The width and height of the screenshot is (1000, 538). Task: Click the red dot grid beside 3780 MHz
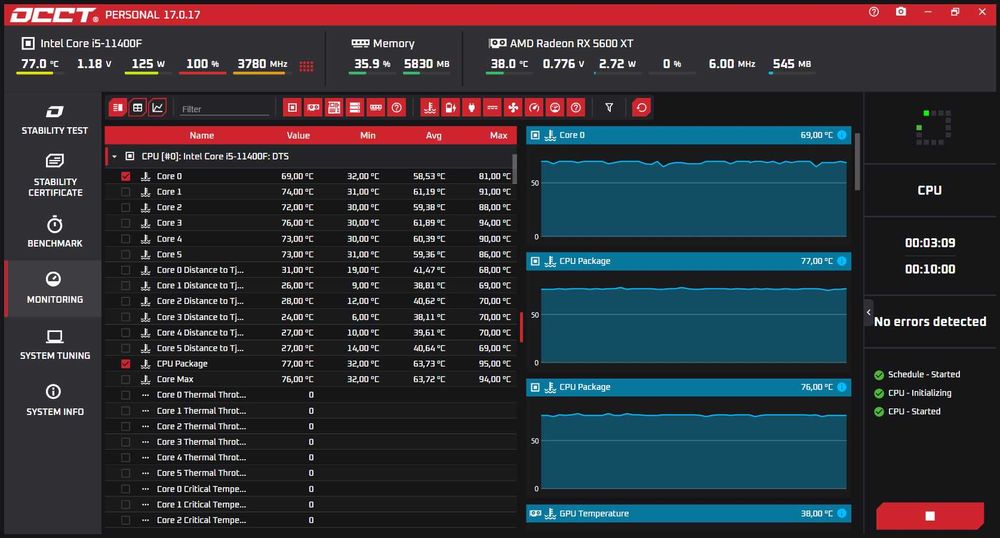tap(306, 66)
